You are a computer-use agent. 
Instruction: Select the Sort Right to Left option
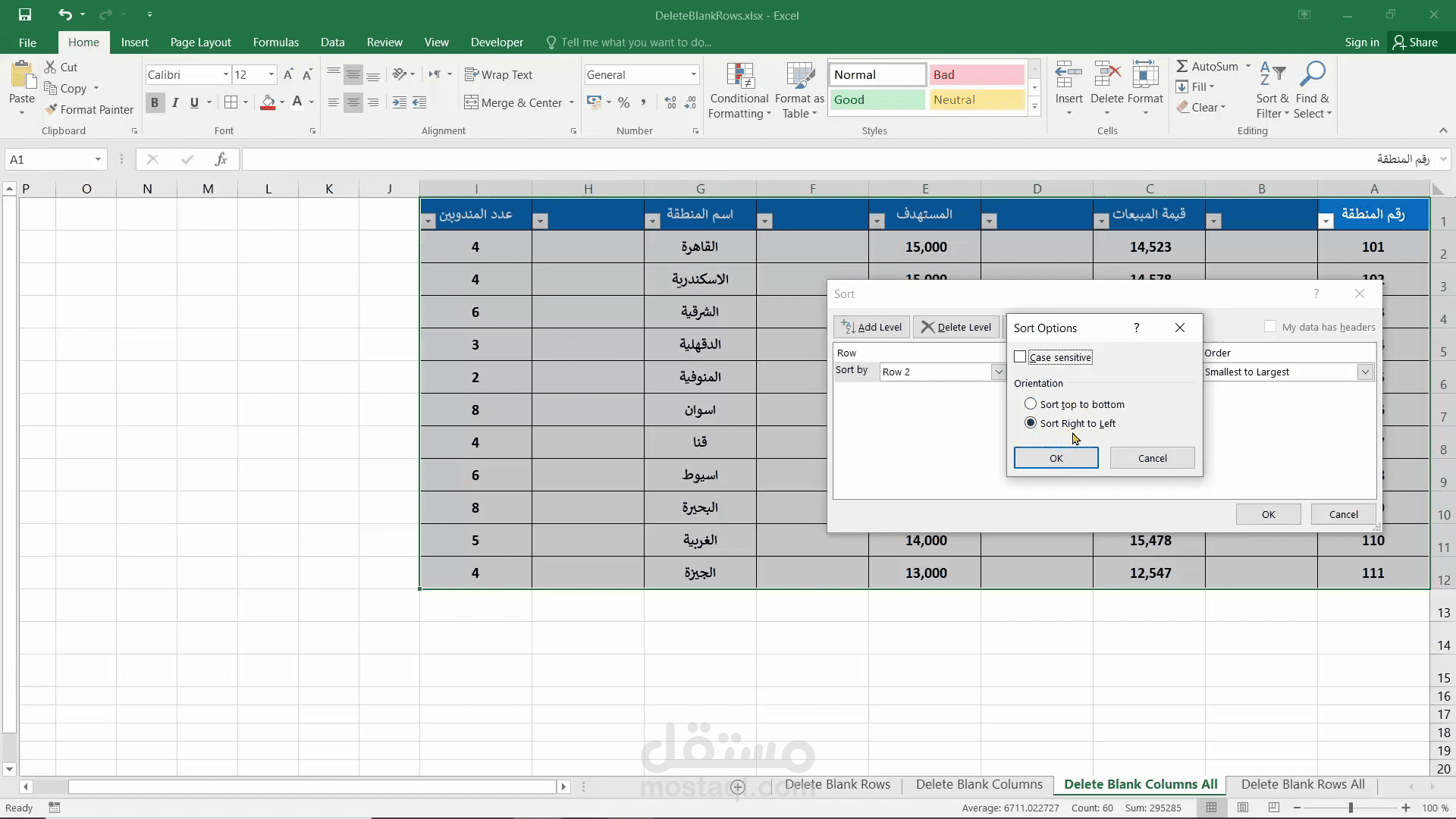(x=1031, y=423)
